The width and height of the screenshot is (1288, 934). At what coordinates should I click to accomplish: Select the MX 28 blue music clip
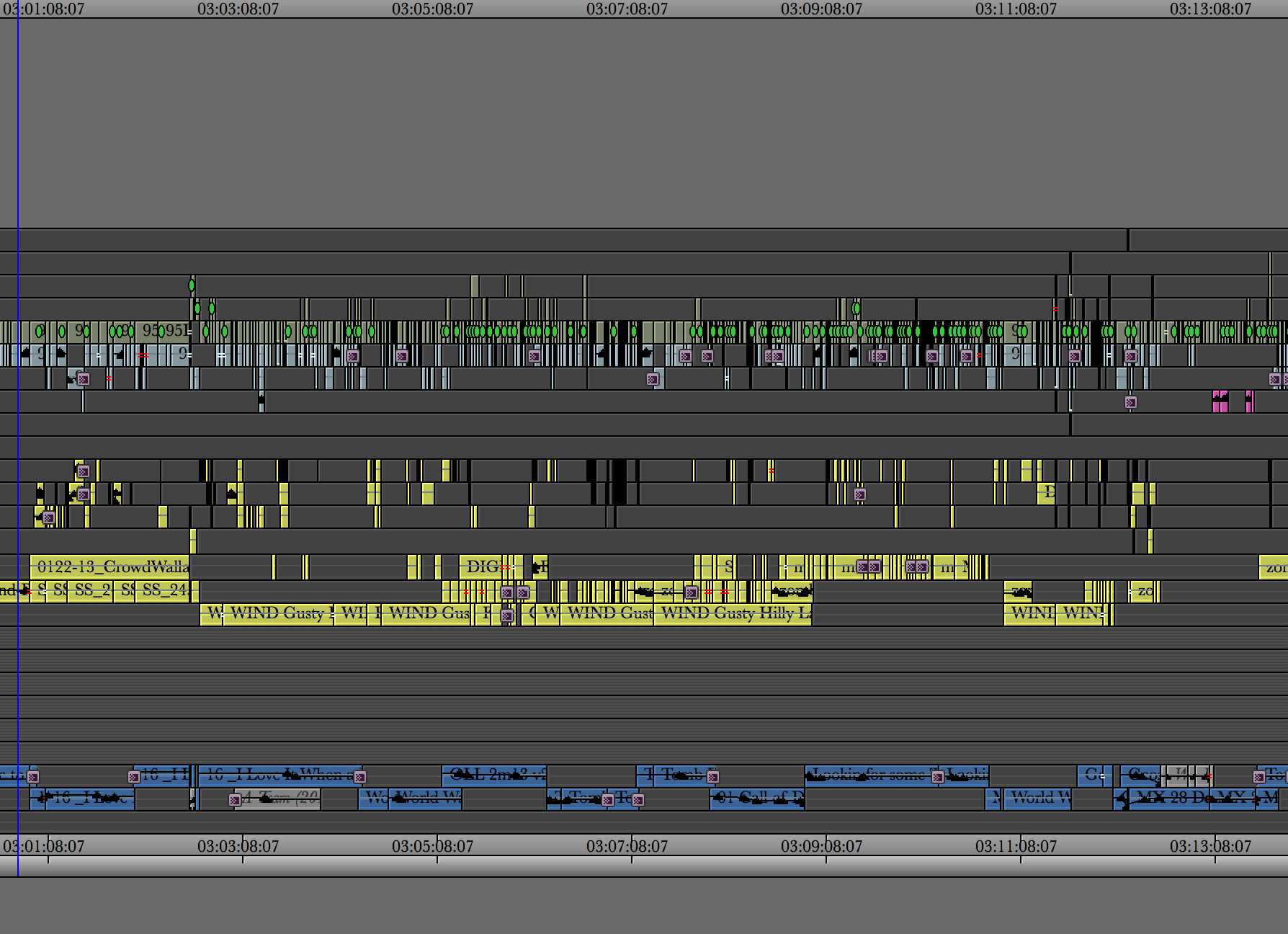[1168, 799]
